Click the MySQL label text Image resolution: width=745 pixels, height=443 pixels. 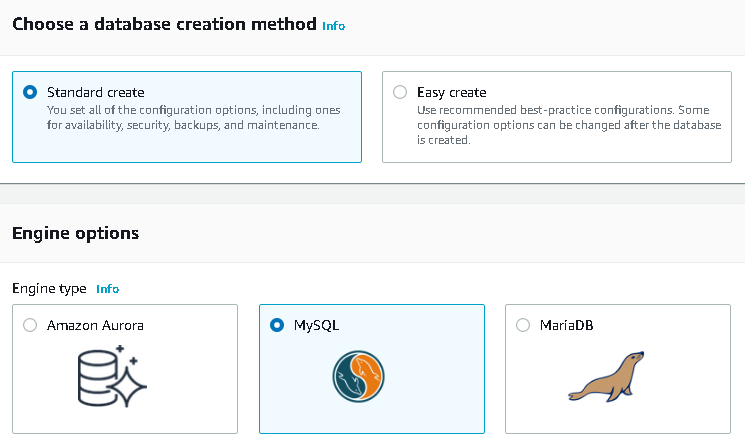[x=317, y=325]
